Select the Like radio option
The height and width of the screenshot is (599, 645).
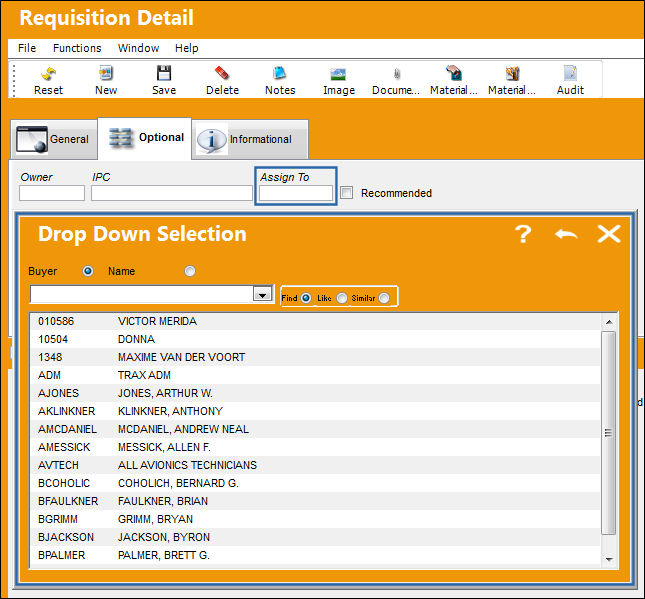pos(342,298)
